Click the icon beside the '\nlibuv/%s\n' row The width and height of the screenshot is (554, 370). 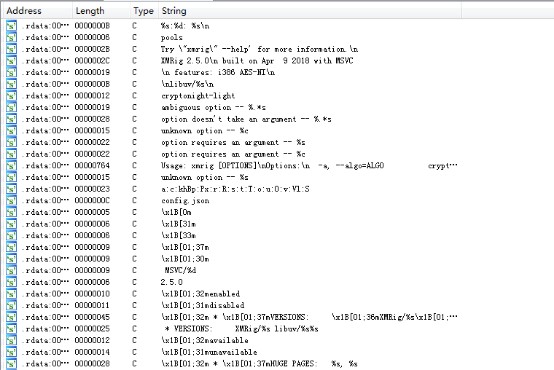(11, 84)
